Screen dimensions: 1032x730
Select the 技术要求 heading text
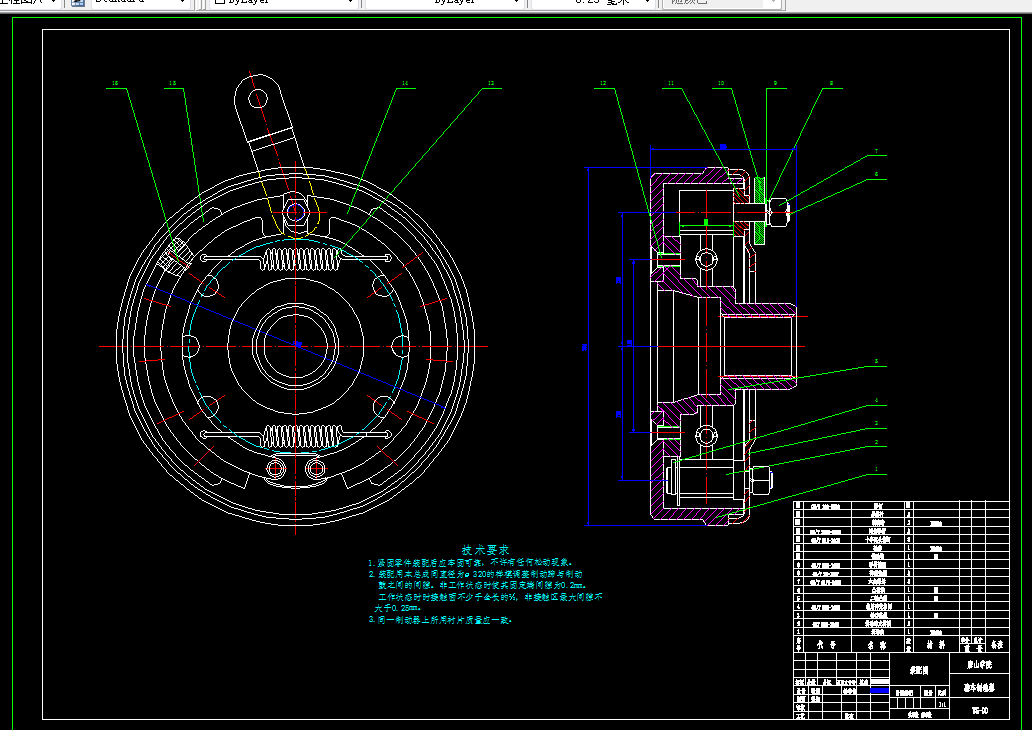point(486,550)
